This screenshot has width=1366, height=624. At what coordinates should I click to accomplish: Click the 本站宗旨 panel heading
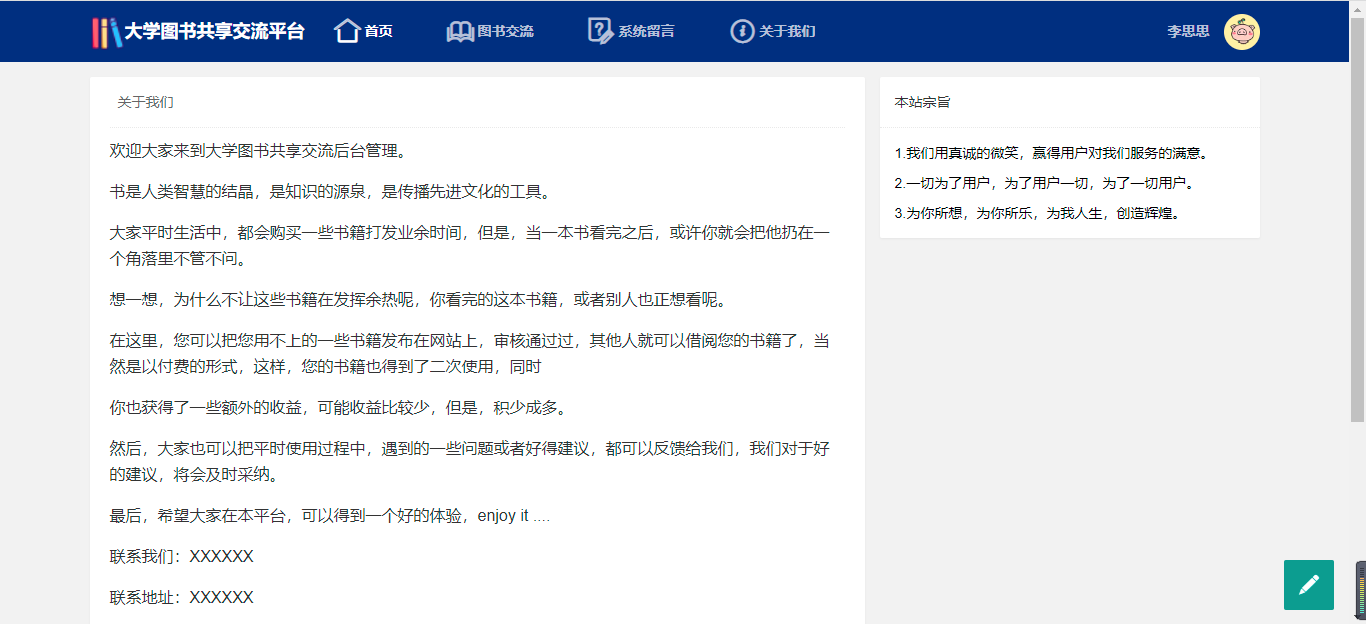coord(922,102)
